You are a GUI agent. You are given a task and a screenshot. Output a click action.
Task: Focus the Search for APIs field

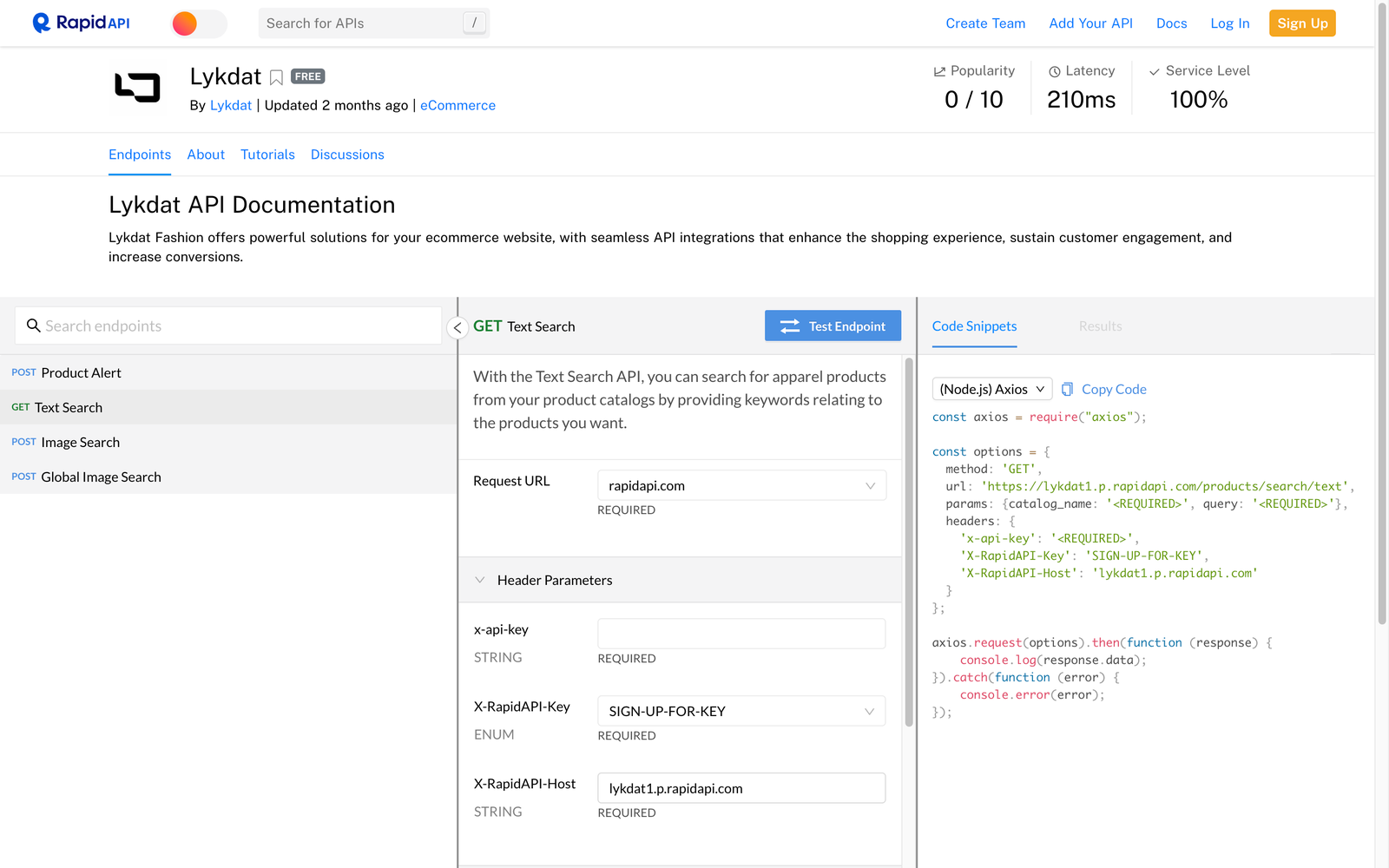coord(373,23)
